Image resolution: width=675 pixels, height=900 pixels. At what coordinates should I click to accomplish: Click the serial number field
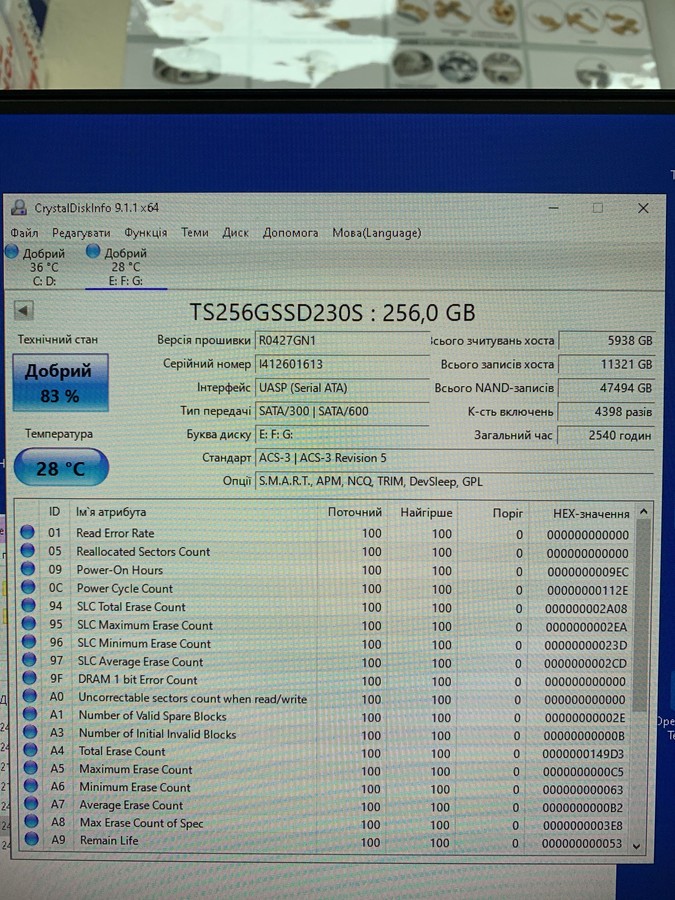coord(342,364)
